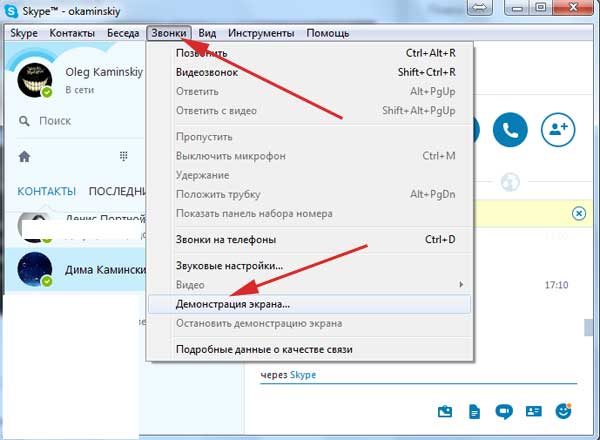Click the emoticon smiley icon
The width and height of the screenshot is (600, 440).
[563, 411]
